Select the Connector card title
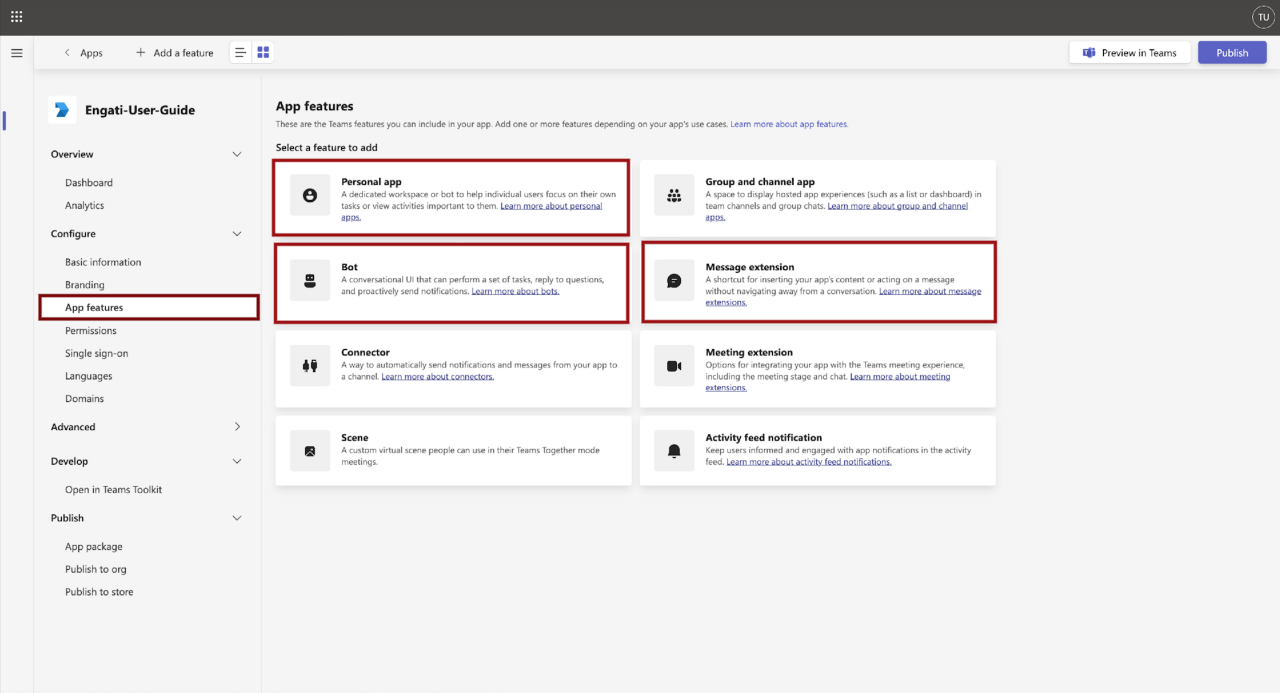 [365, 352]
